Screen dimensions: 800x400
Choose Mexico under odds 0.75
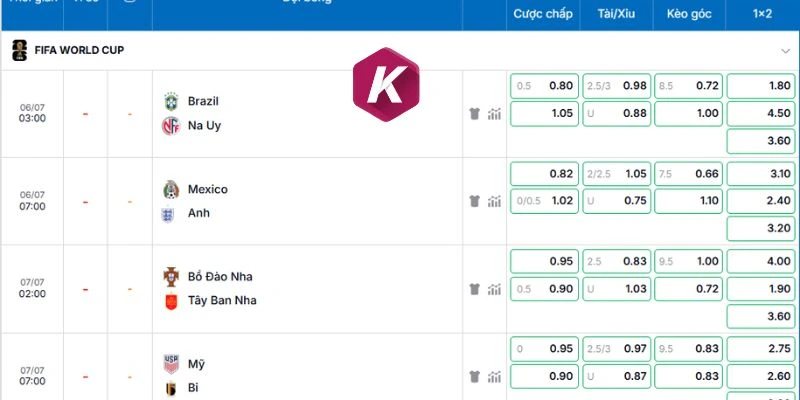(x=617, y=201)
